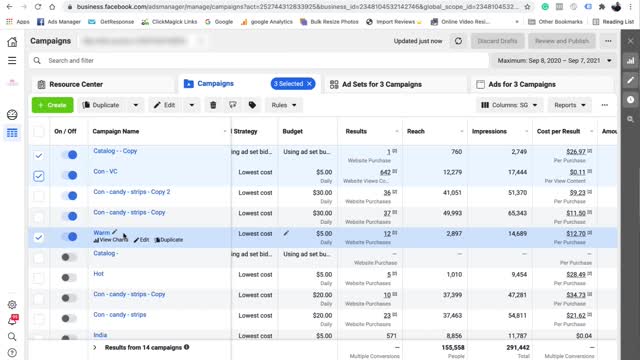Turn on the Hot campaign toggle
The height and width of the screenshot is (360, 640).
point(69,278)
